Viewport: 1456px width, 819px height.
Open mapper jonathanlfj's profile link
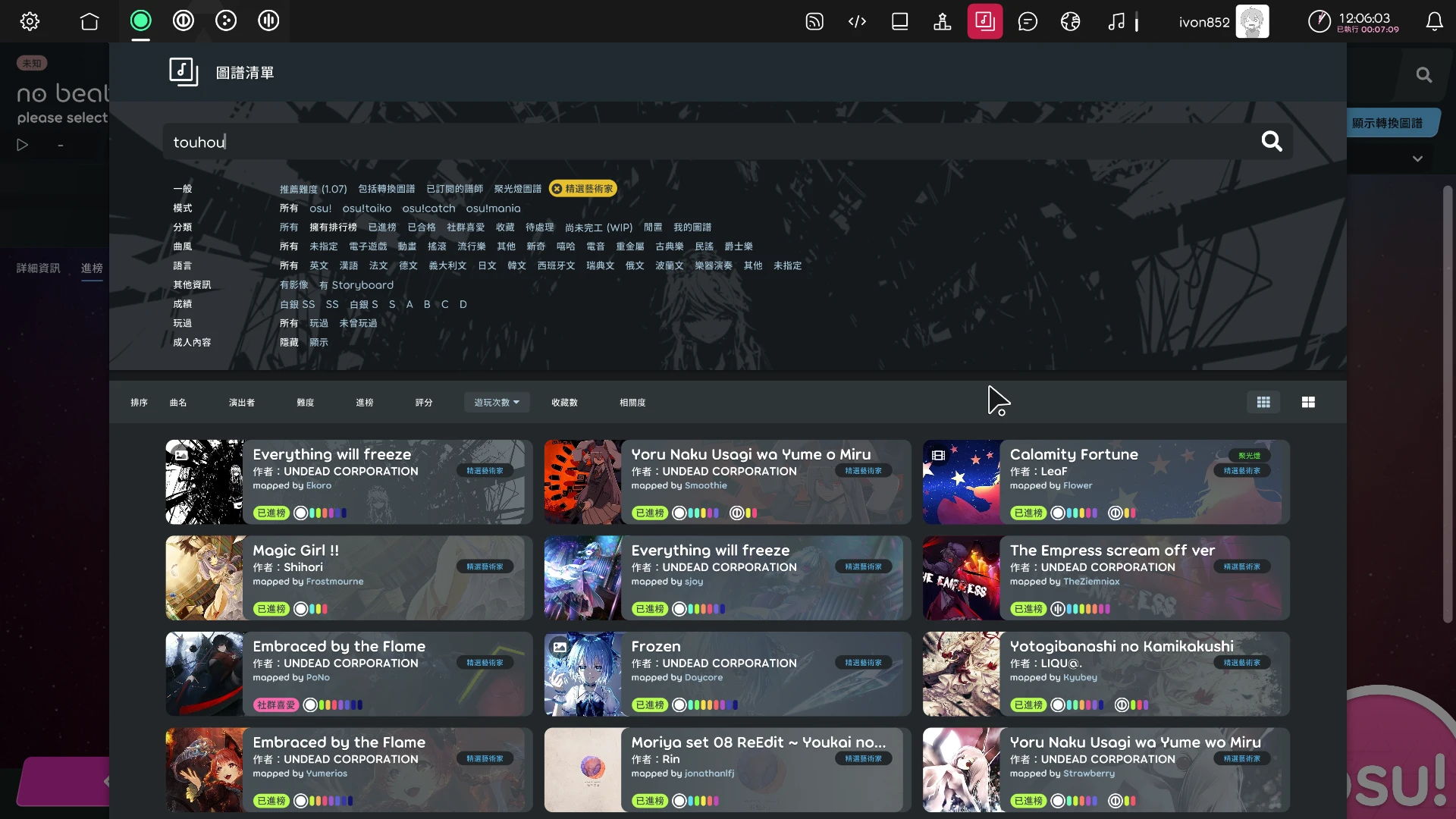tap(709, 773)
